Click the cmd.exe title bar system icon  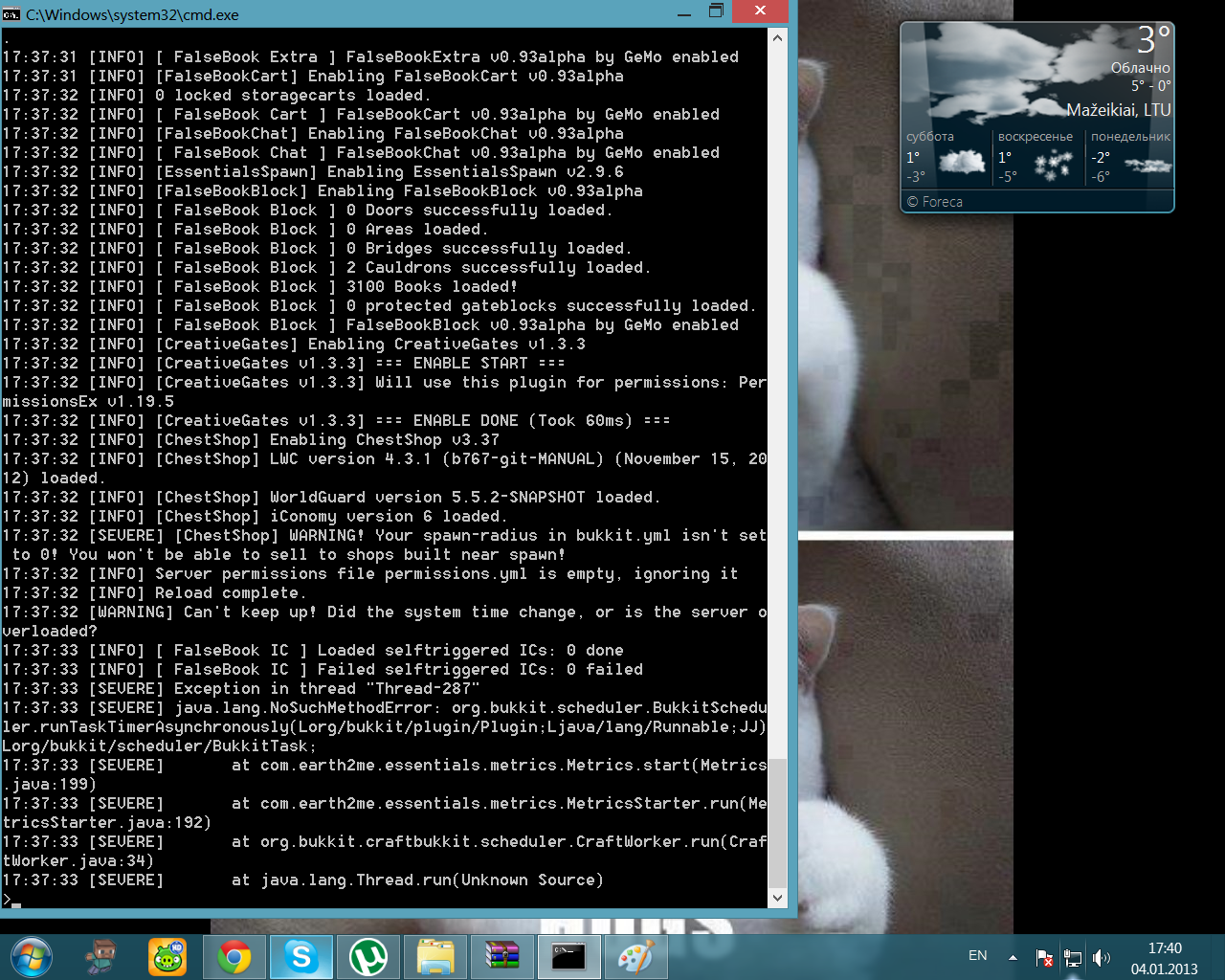(11, 14)
